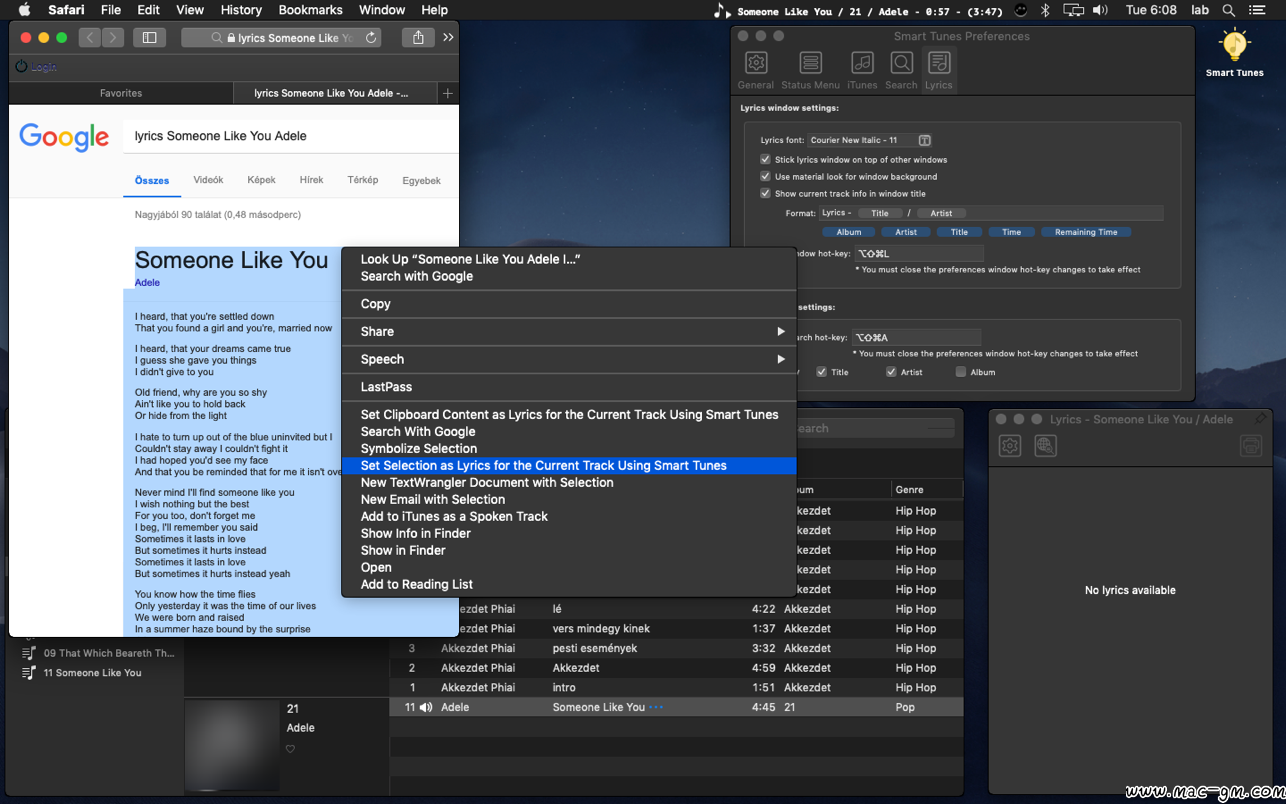Screen dimensions: 1286x804
Task: Click pin icon in Lyrics window title bar
Action: pyautogui.click(x=1260, y=419)
